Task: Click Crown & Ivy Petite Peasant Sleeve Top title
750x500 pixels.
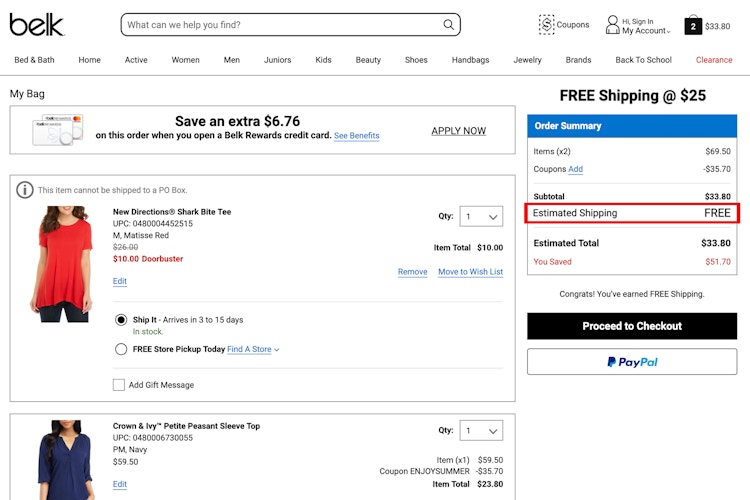Action: (186, 426)
